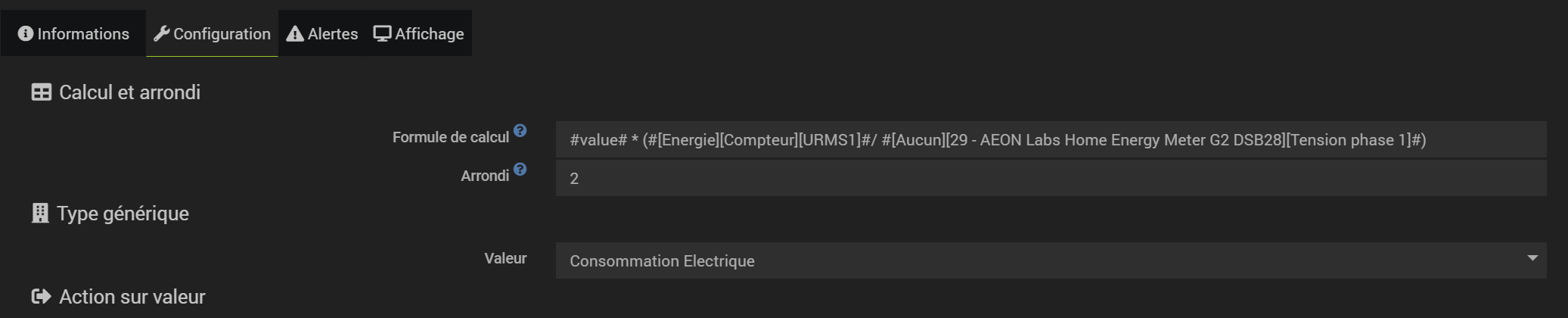Switch to the Informations tab label
The height and width of the screenshot is (318, 1568).
[x=83, y=33]
